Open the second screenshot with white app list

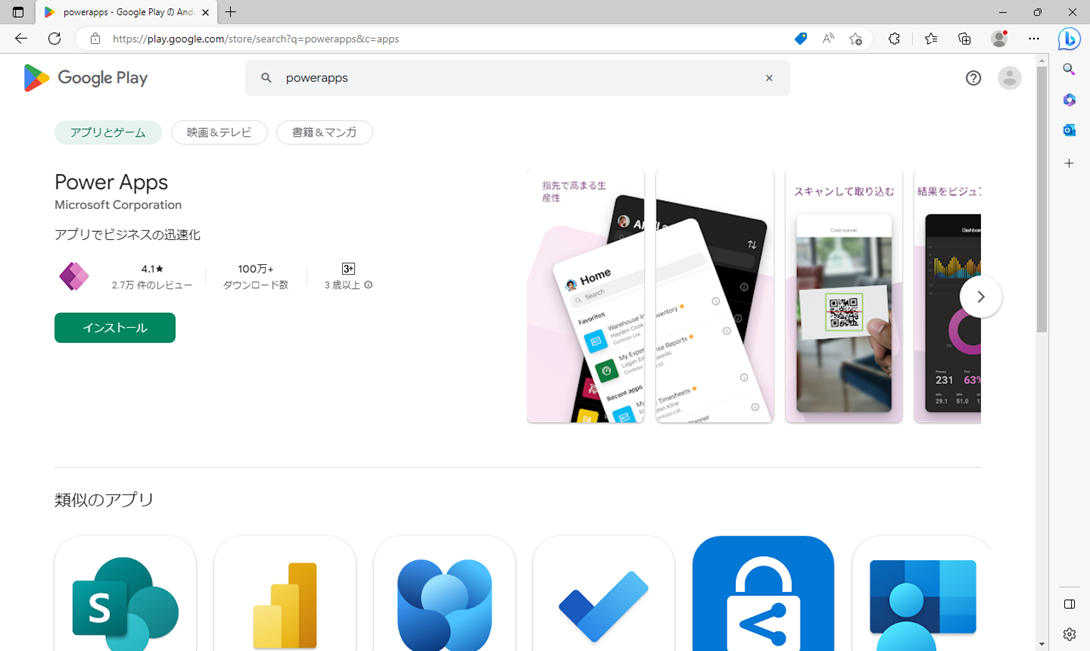click(715, 296)
